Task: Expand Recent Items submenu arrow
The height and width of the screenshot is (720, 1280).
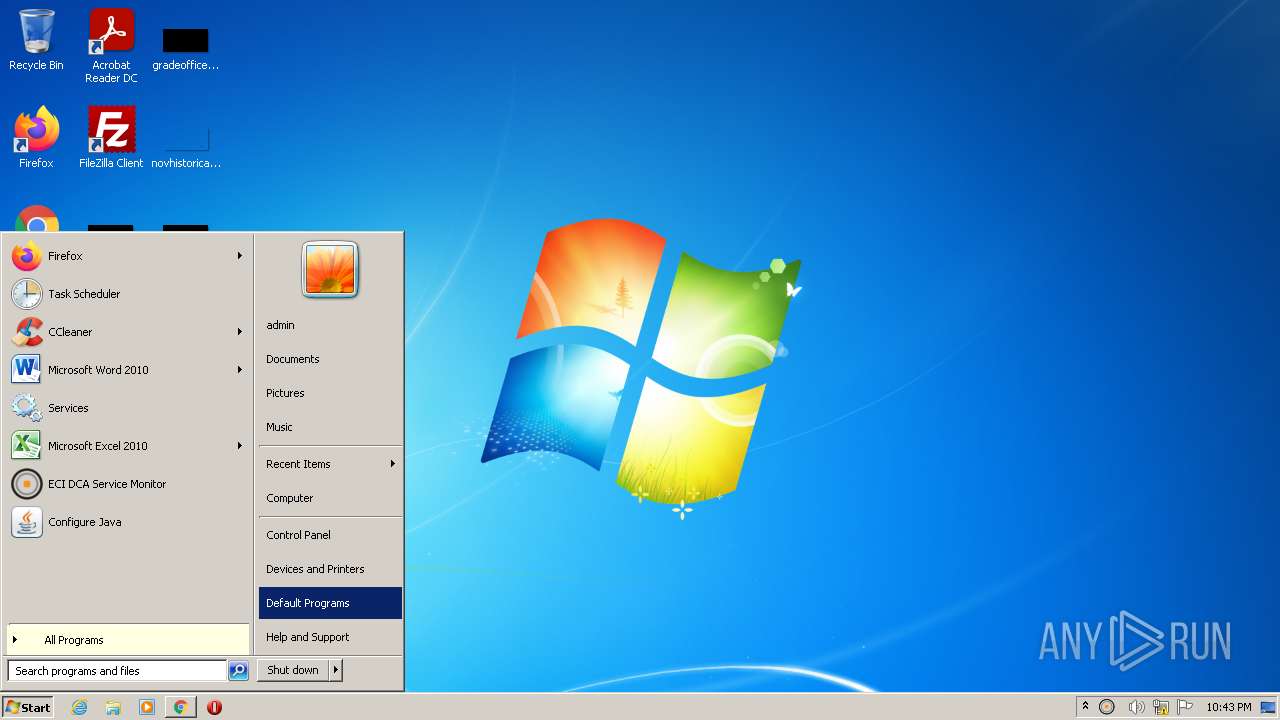Action: coord(393,464)
